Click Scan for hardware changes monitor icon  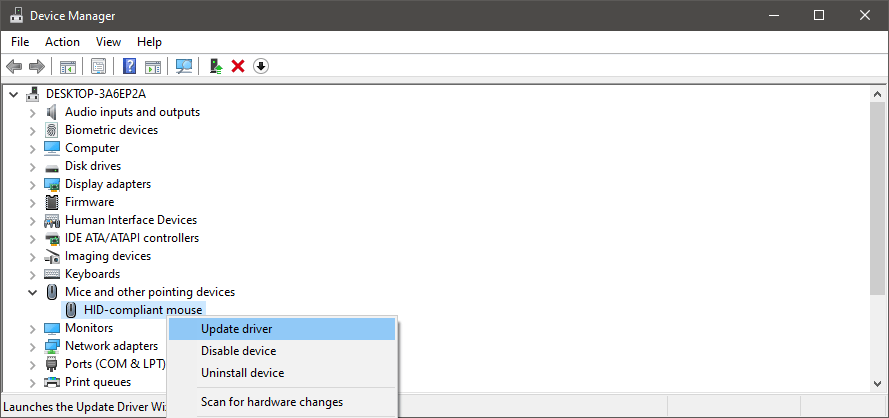coord(184,67)
